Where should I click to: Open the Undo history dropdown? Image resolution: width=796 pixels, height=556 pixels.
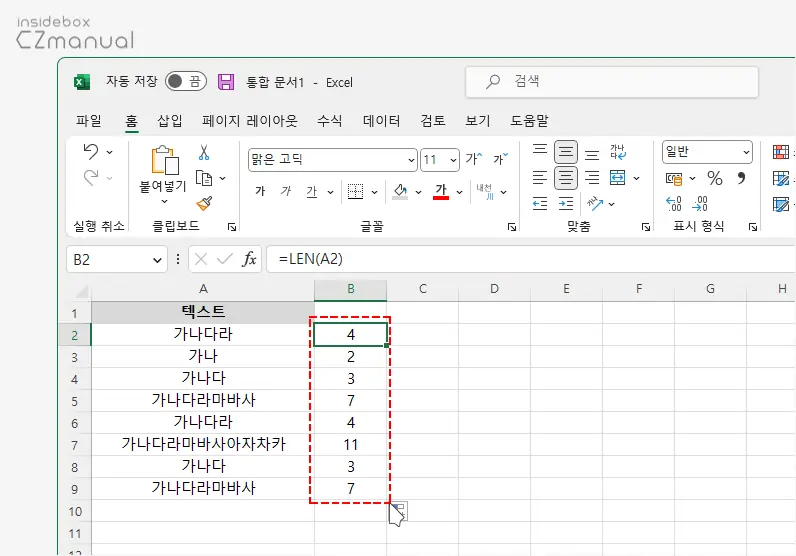(110, 152)
